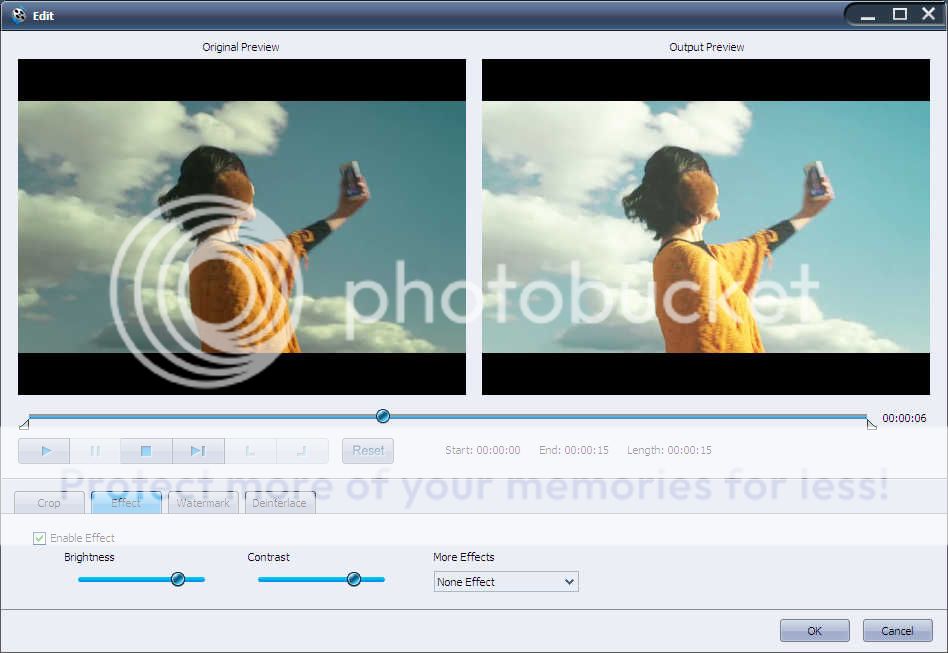Screen dimensions: 948x653
Task: Stop the video playback
Action: [x=146, y=451]
